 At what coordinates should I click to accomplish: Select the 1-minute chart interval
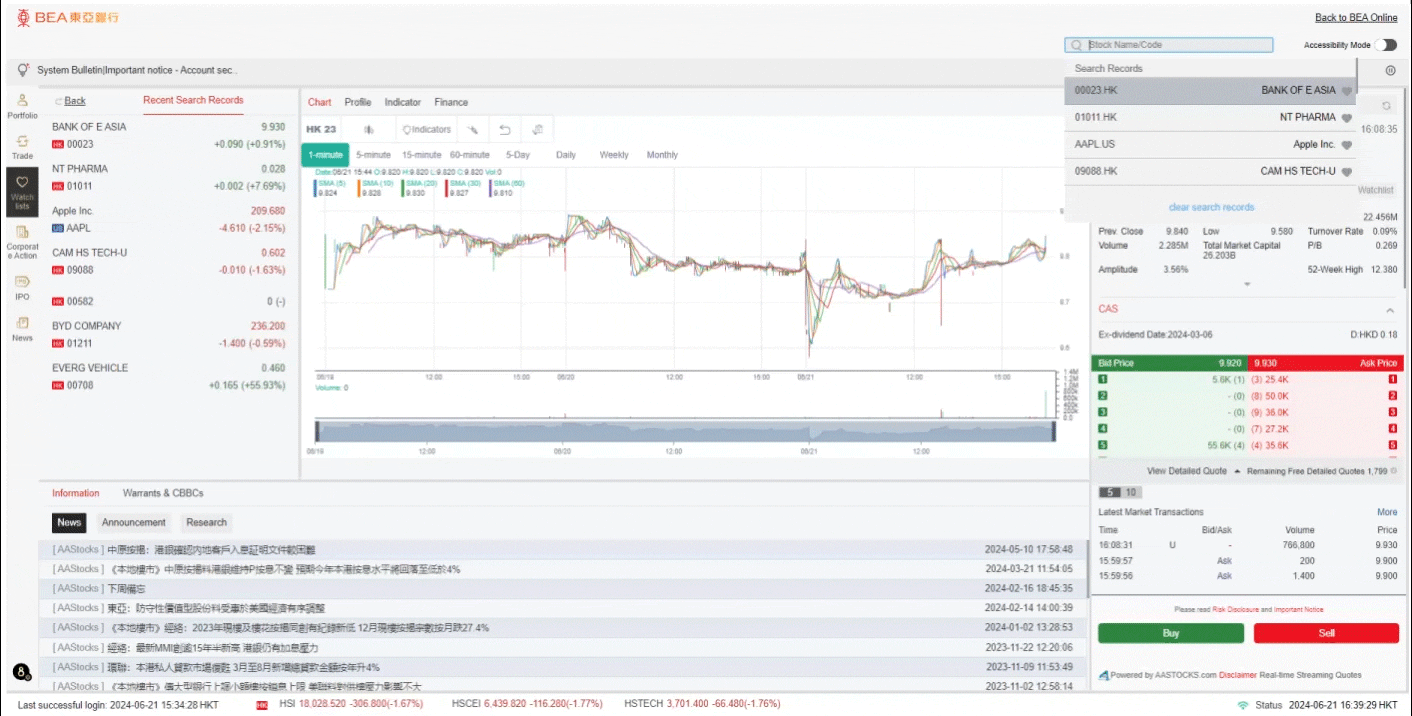(x=325, y=155)
